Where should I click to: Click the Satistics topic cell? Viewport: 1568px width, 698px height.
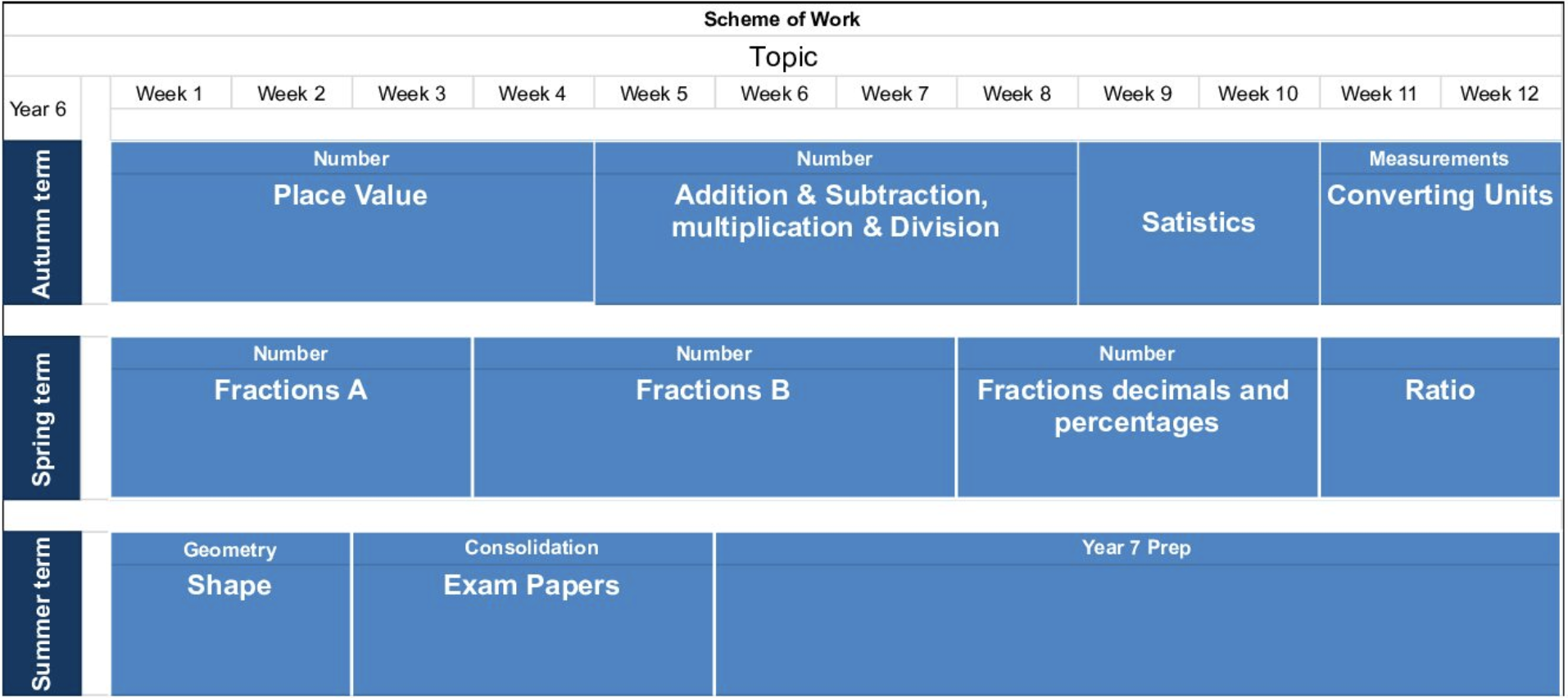click(x=1198, y=223)
